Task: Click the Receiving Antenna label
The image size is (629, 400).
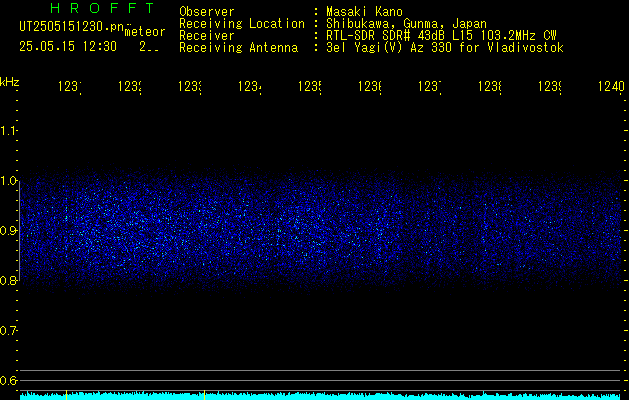Action: coord(239,48)
